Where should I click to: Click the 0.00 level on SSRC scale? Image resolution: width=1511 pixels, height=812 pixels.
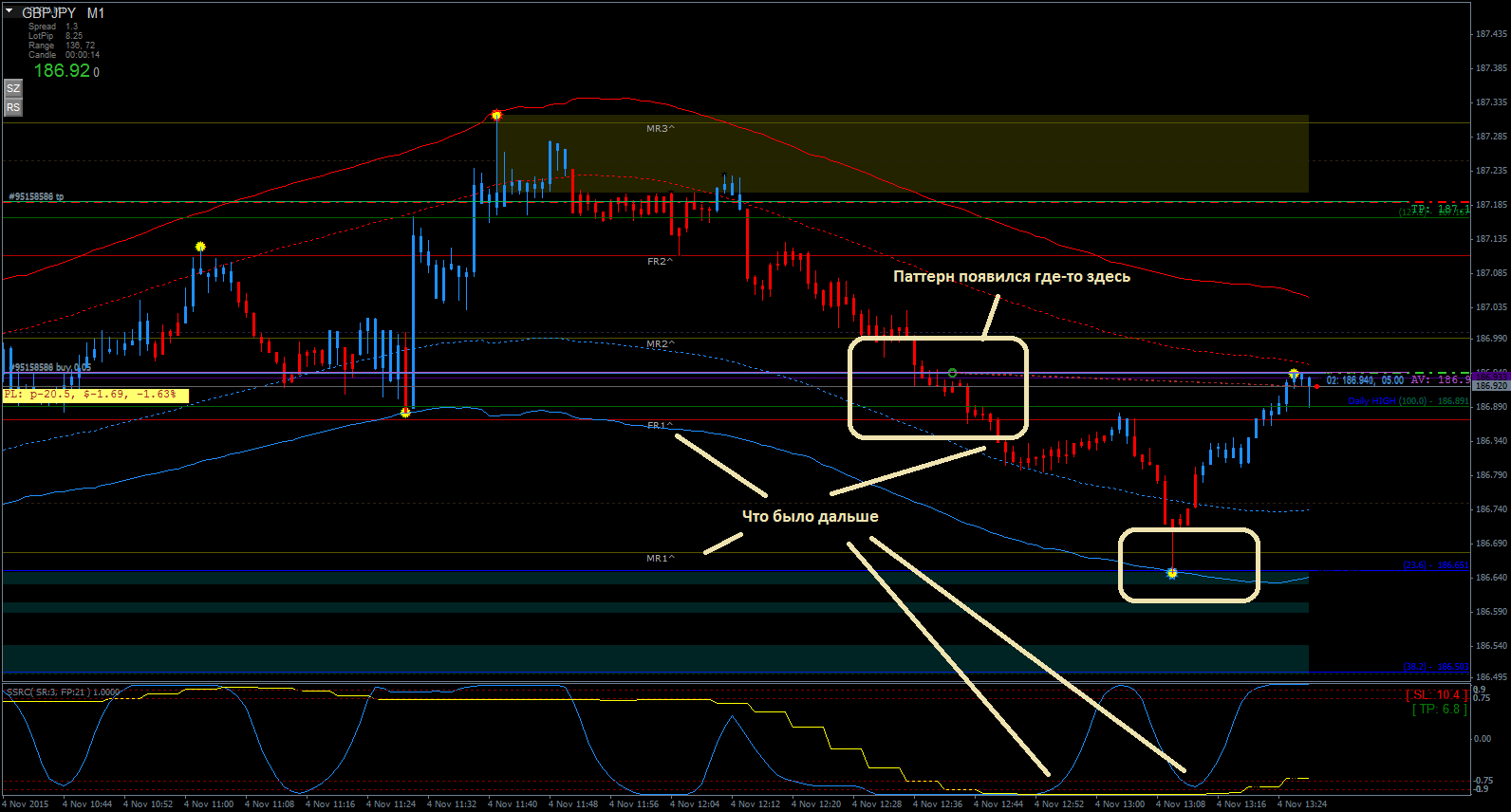[1482, 738]
